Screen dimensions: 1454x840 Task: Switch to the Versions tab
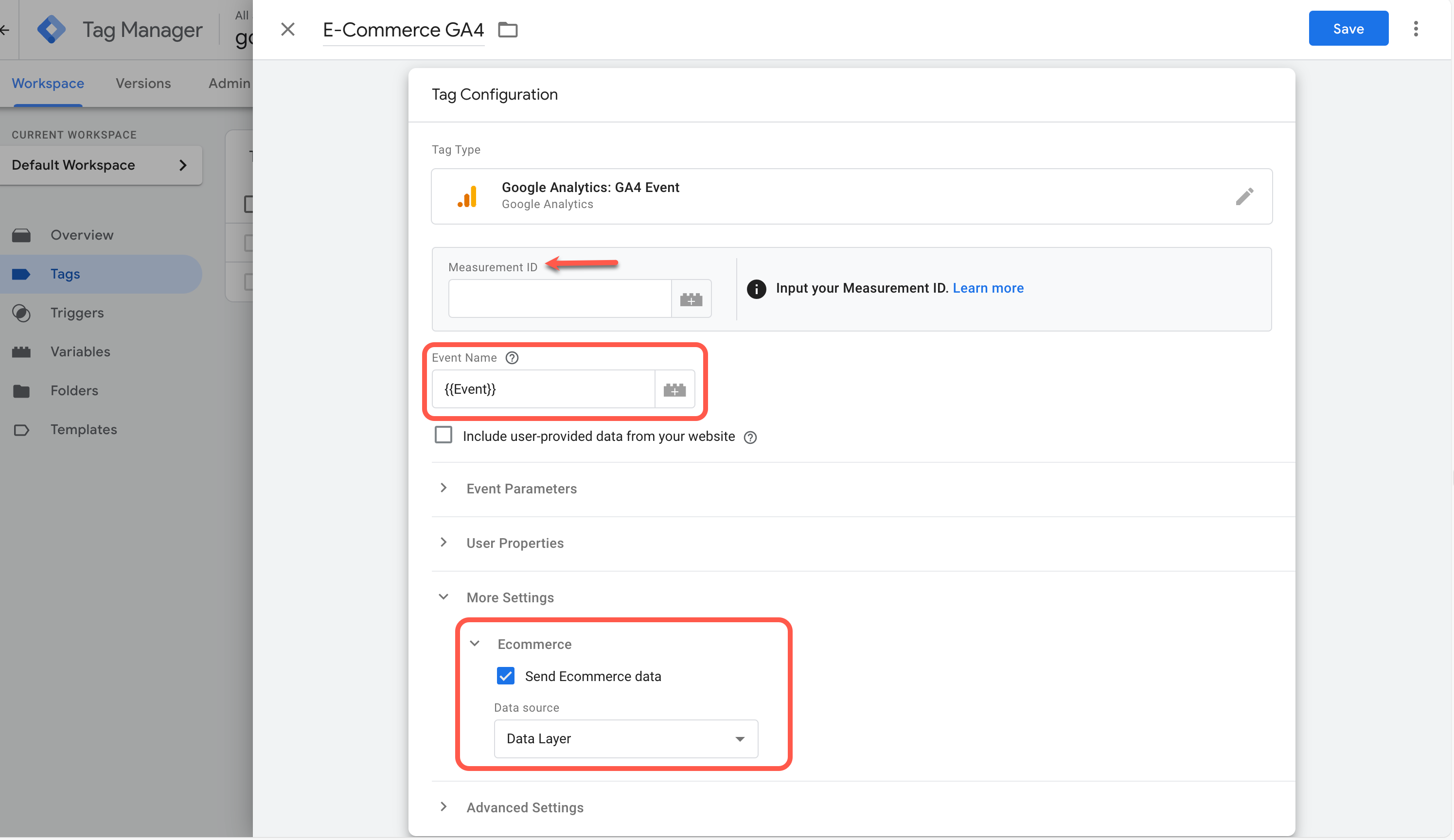(x=143, y=84)
